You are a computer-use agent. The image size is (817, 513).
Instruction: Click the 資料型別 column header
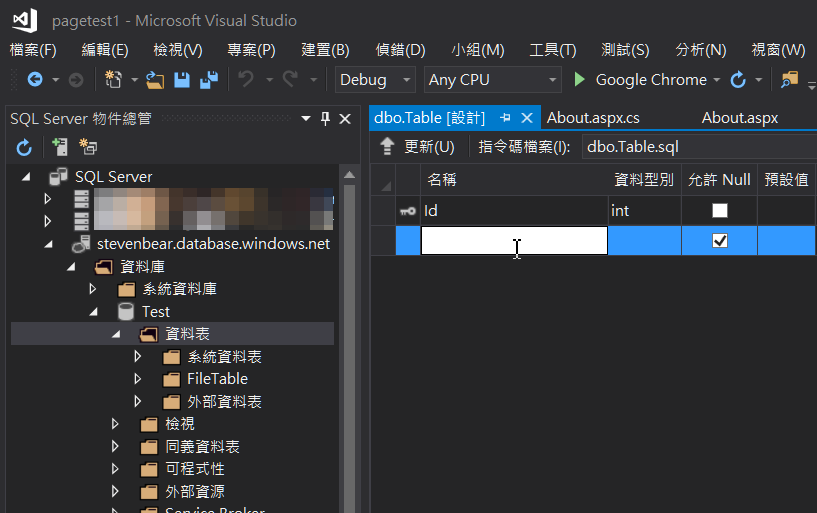(x=645, y=180)
